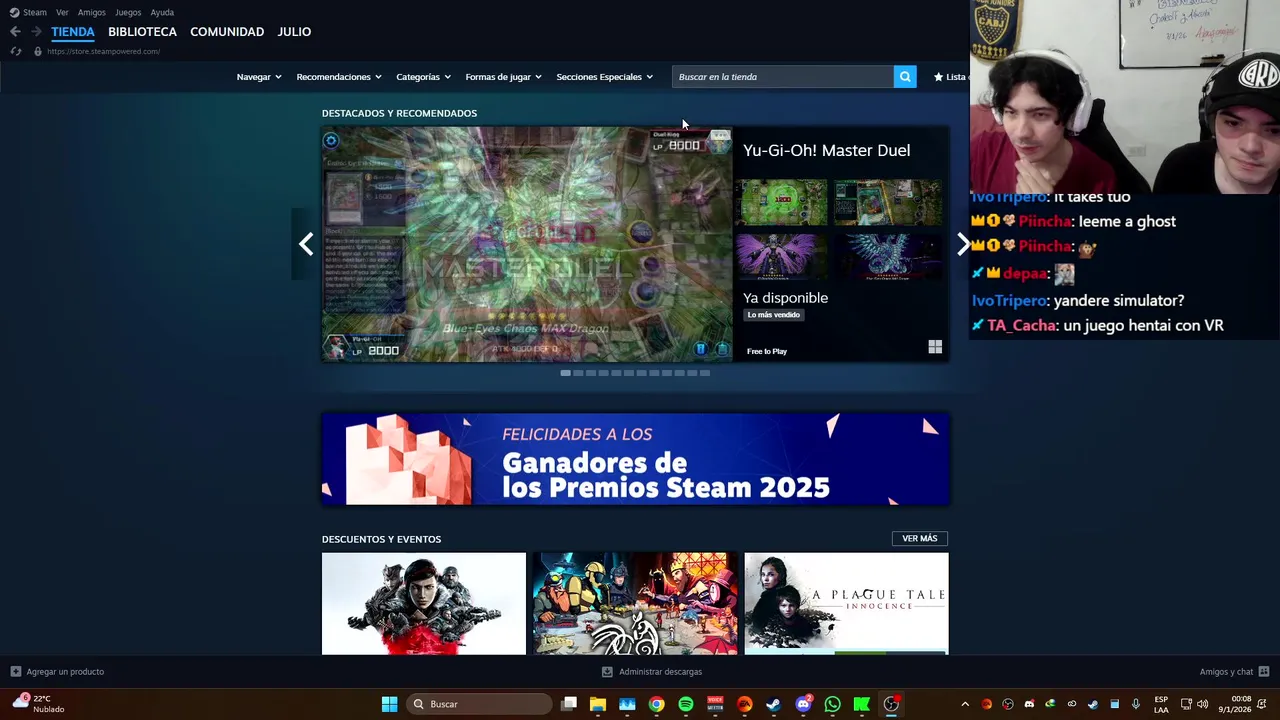Click Agregar un producto
Image resolution: width=1280 pixels, height=720 pixels.
click(65, 672)
